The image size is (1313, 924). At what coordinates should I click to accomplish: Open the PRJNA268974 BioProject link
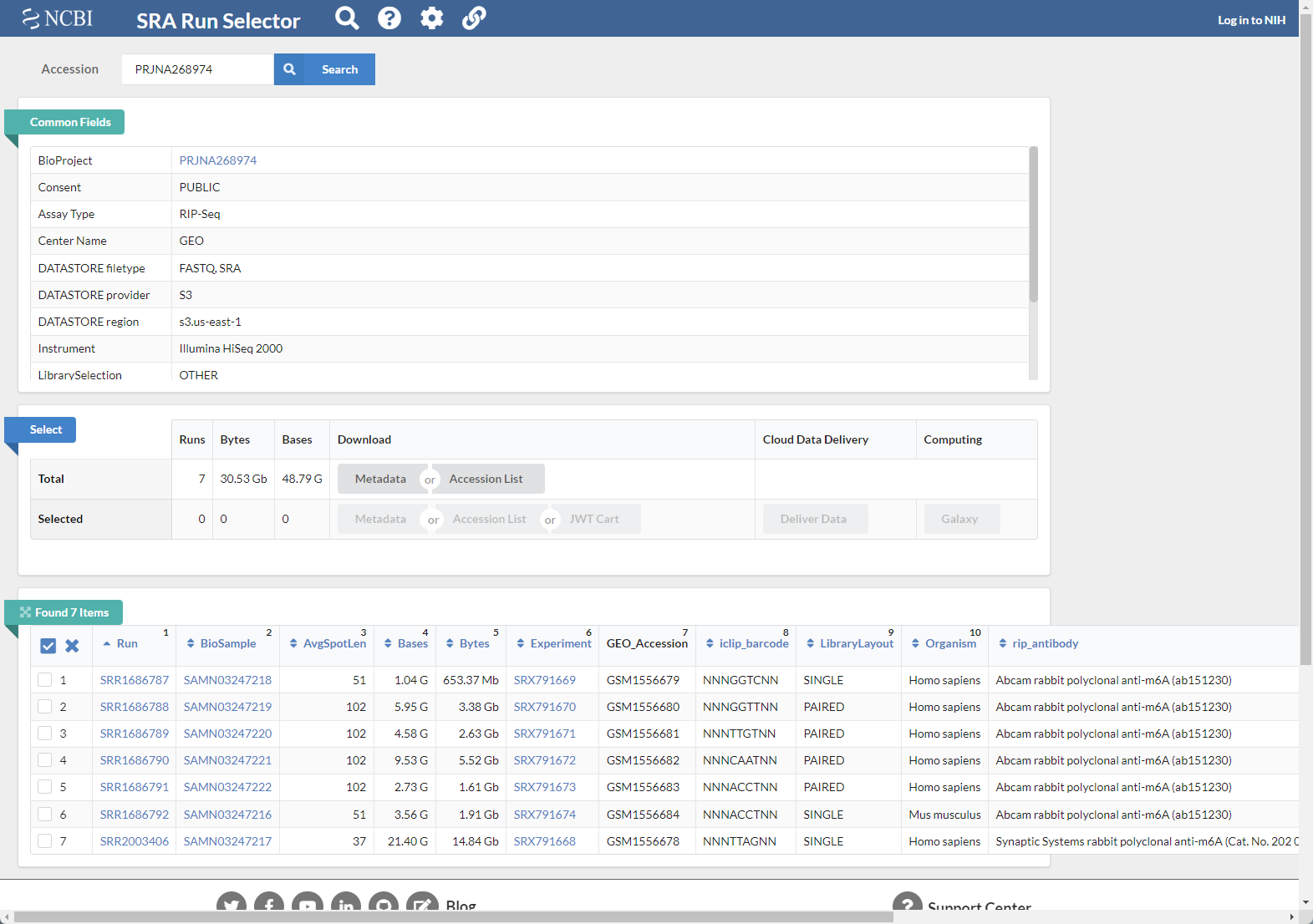click(x=218, y=160)
